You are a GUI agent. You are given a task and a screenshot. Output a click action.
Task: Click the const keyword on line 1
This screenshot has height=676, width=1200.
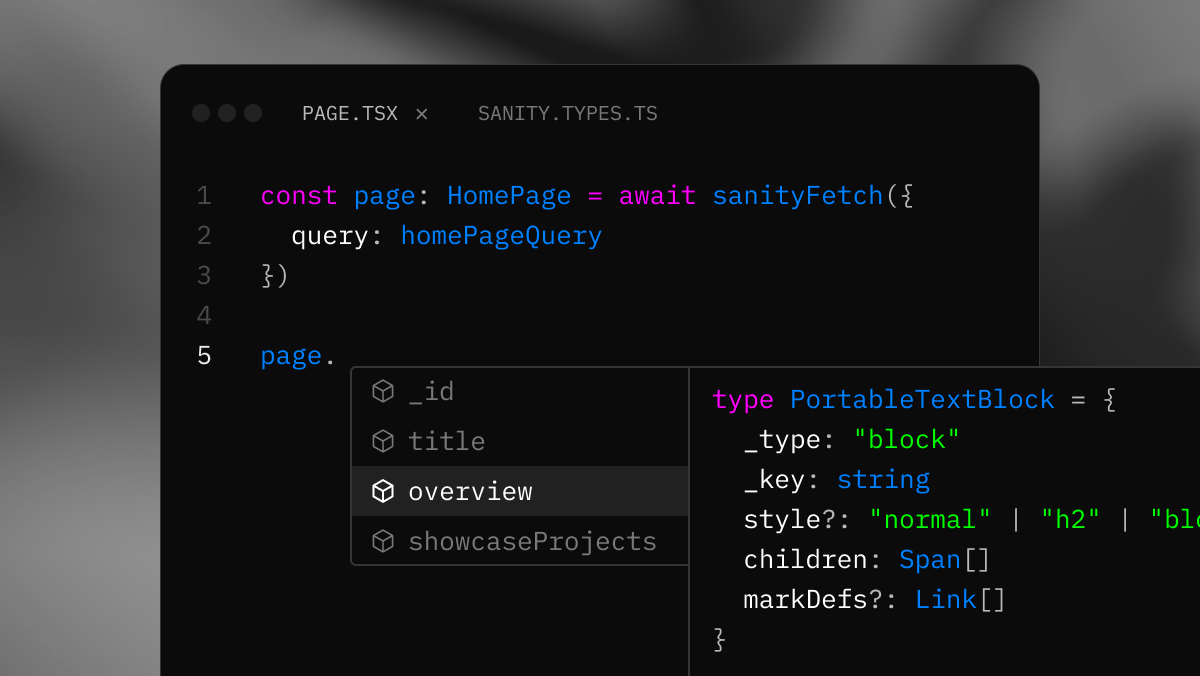[299, 196]
